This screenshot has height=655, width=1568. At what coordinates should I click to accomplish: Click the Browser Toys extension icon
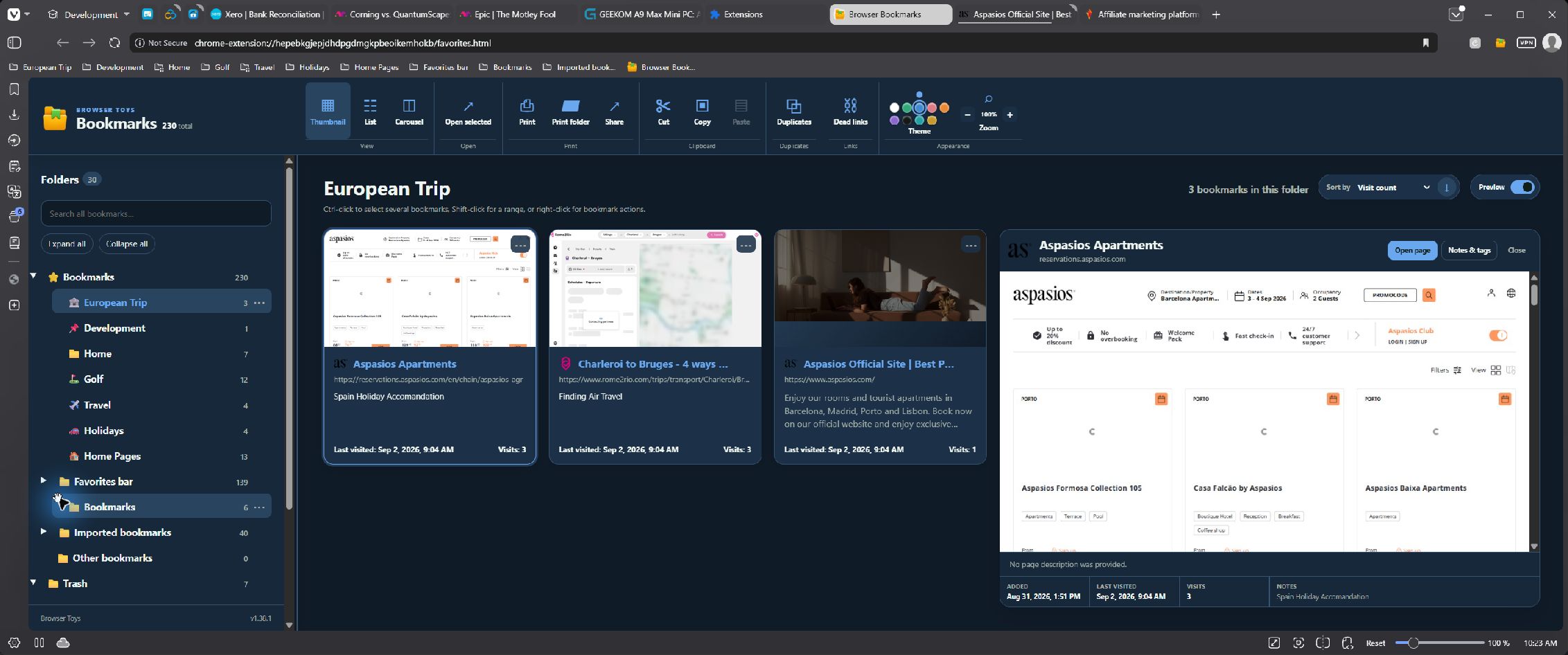coord(1500,43)
